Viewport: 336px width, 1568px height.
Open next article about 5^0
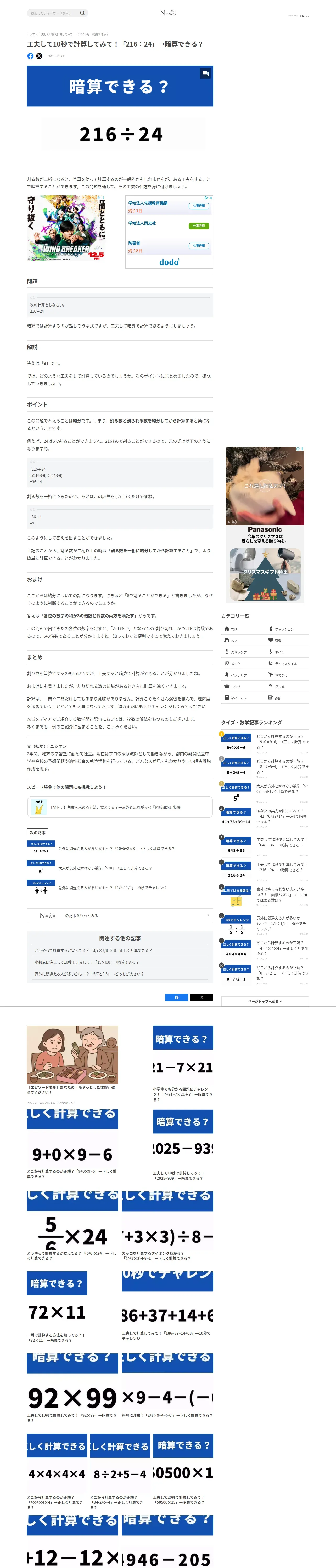click(120, 868)
